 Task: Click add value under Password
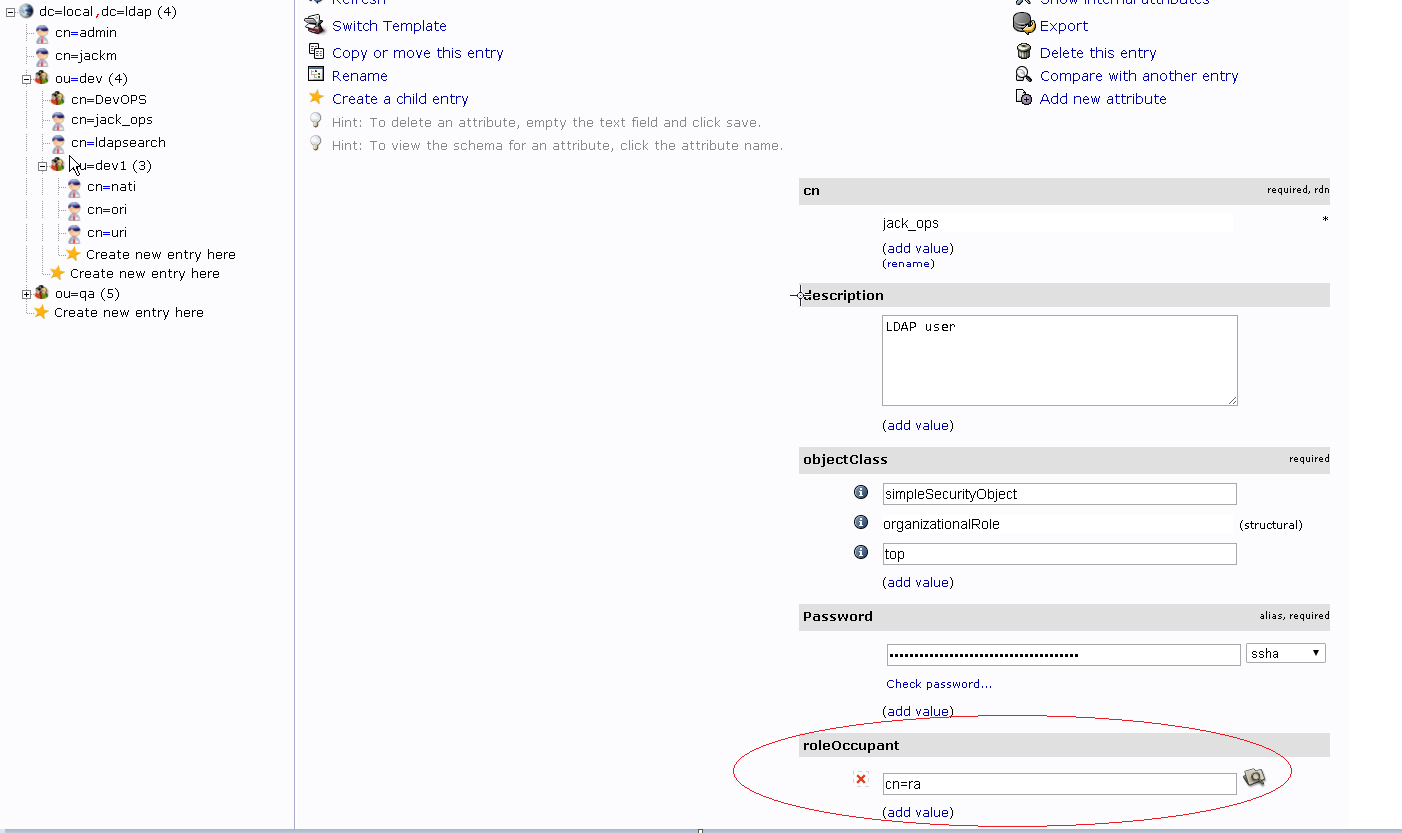coord(918,711)
